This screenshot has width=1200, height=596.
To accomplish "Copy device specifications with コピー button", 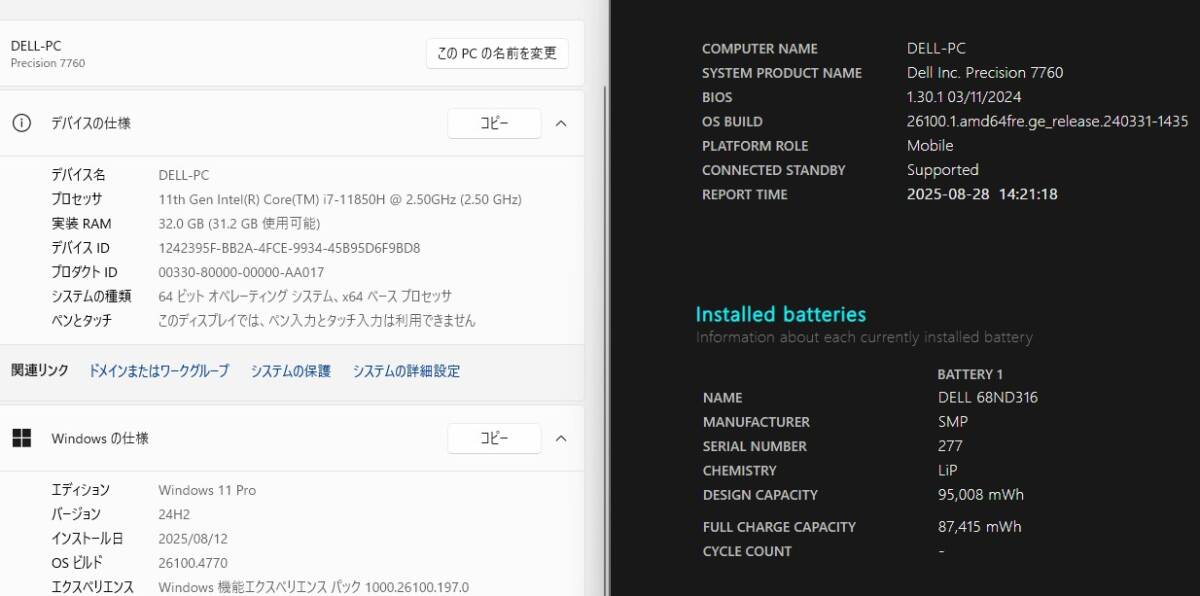I will (x=494, y=123).
